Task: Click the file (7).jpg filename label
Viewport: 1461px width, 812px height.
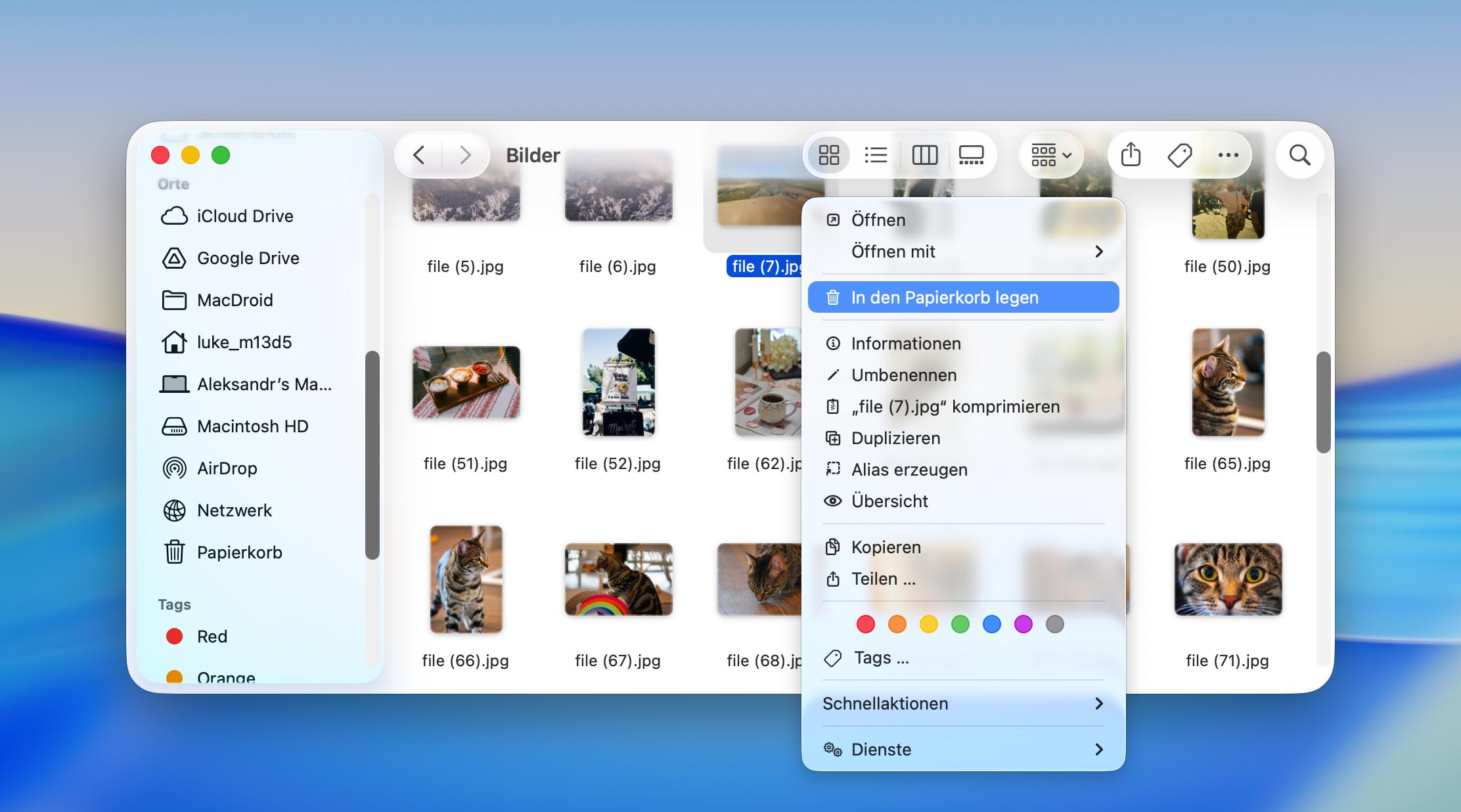Action: click(765, 266)
